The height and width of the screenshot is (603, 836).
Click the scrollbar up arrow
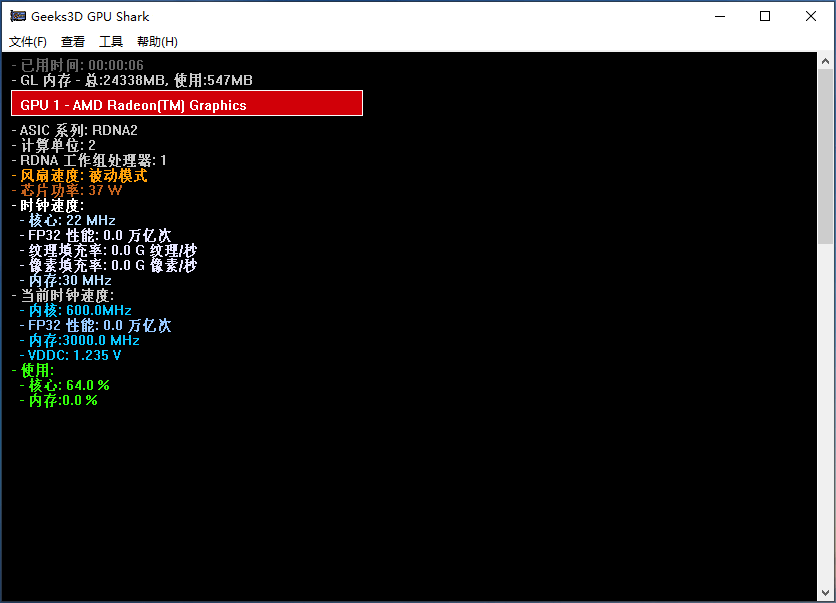pos(825,61)
